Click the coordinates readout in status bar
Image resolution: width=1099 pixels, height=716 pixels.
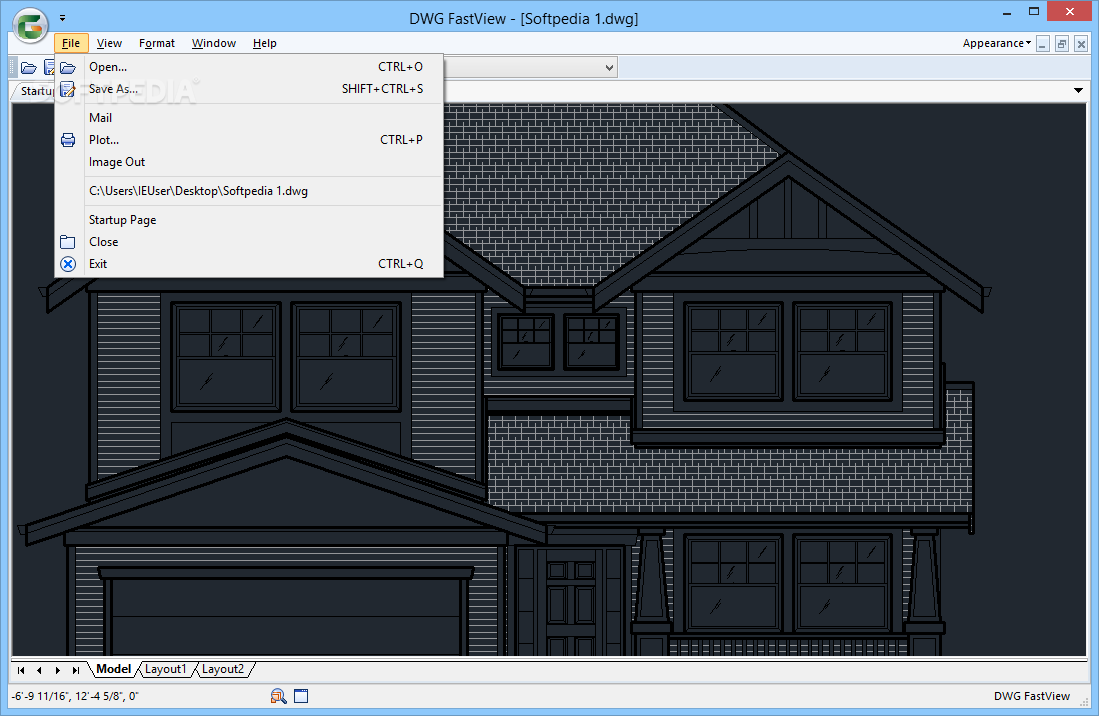click(75, 696)
